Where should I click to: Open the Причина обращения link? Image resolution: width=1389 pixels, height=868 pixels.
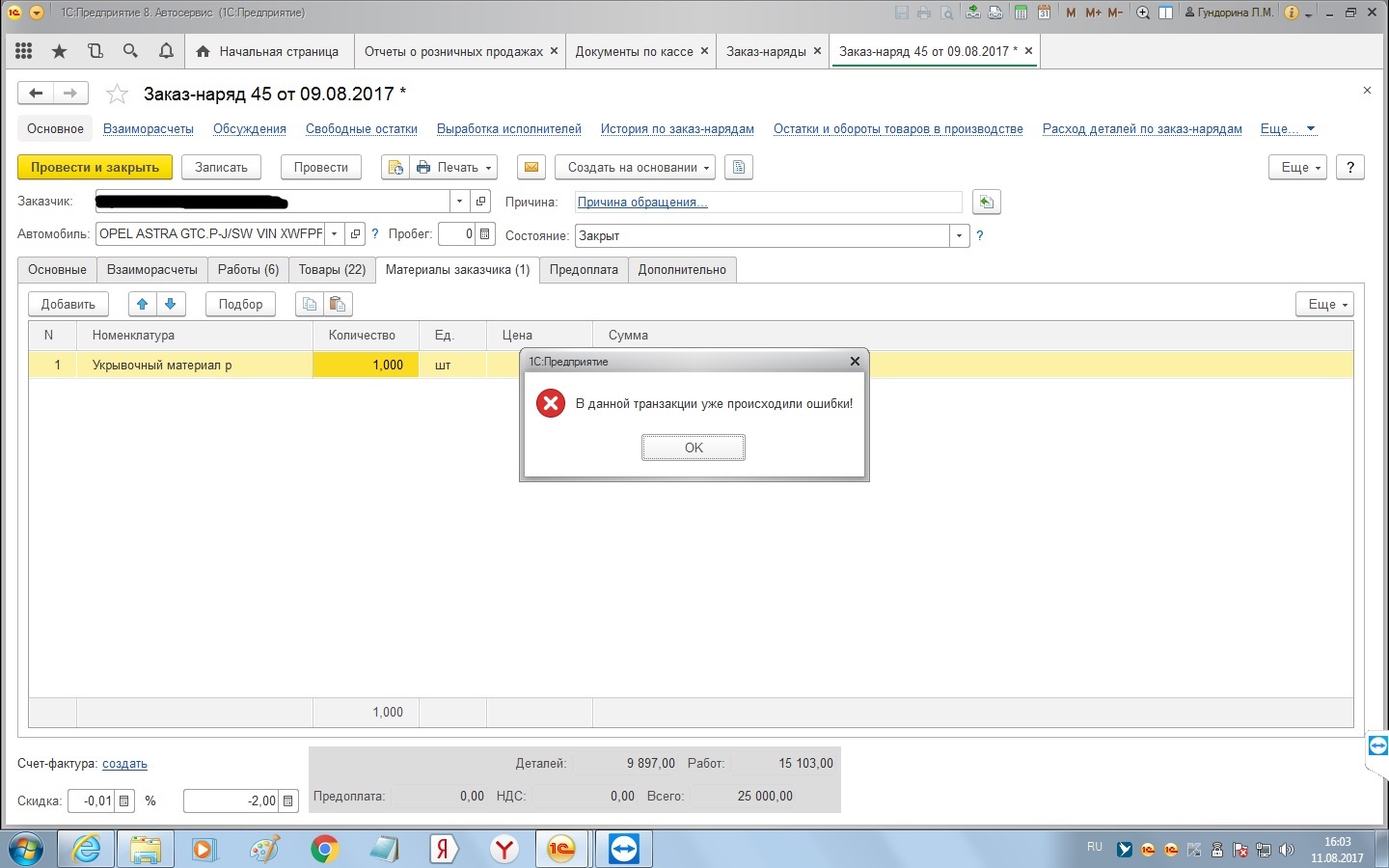click(x=642, y=202)
